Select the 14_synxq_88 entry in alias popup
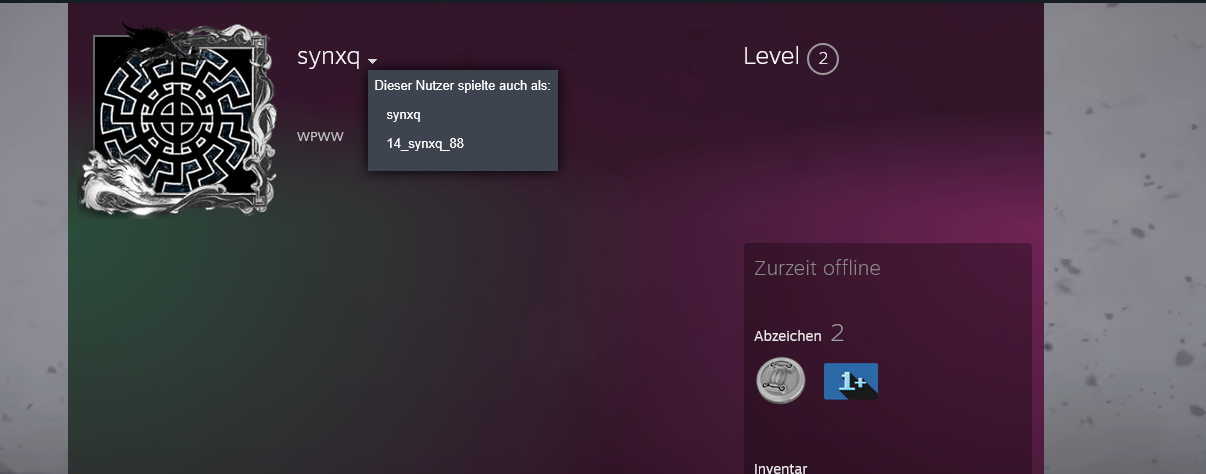 point(425,144)
